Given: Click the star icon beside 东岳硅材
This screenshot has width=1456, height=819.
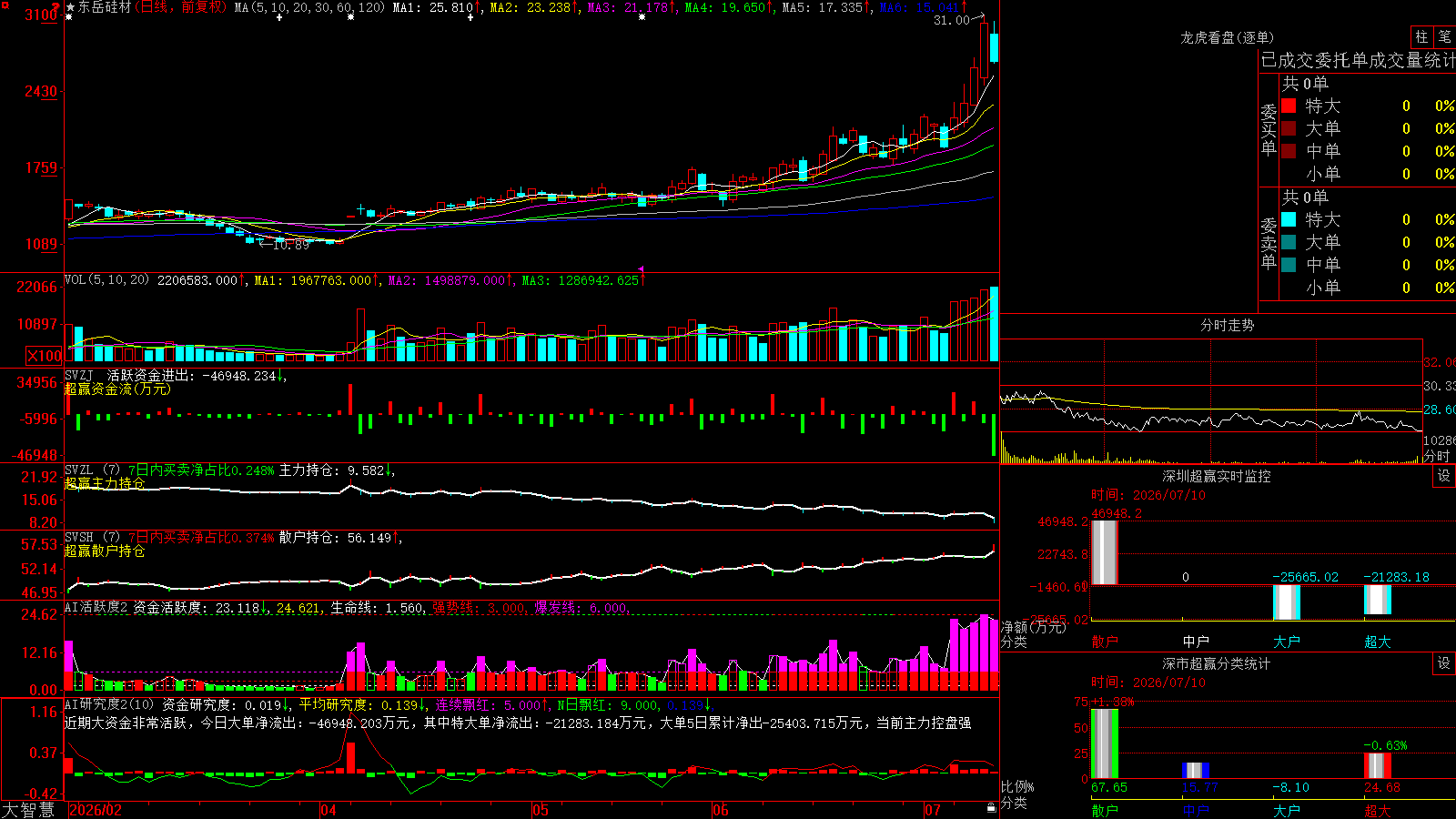Looking at the screenshot, I should click(x=70, y=7).
